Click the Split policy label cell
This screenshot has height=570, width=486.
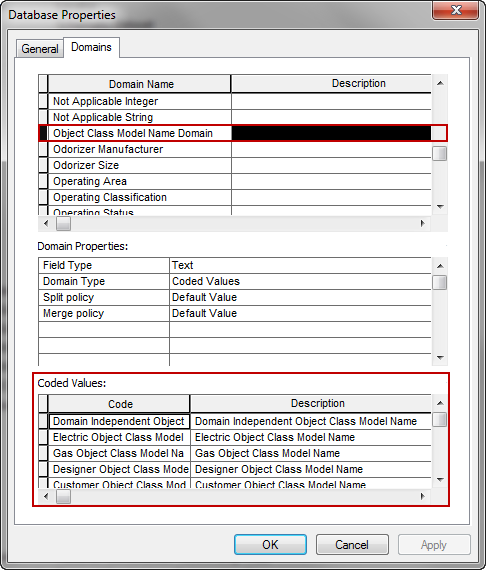(x=104, y=297)
